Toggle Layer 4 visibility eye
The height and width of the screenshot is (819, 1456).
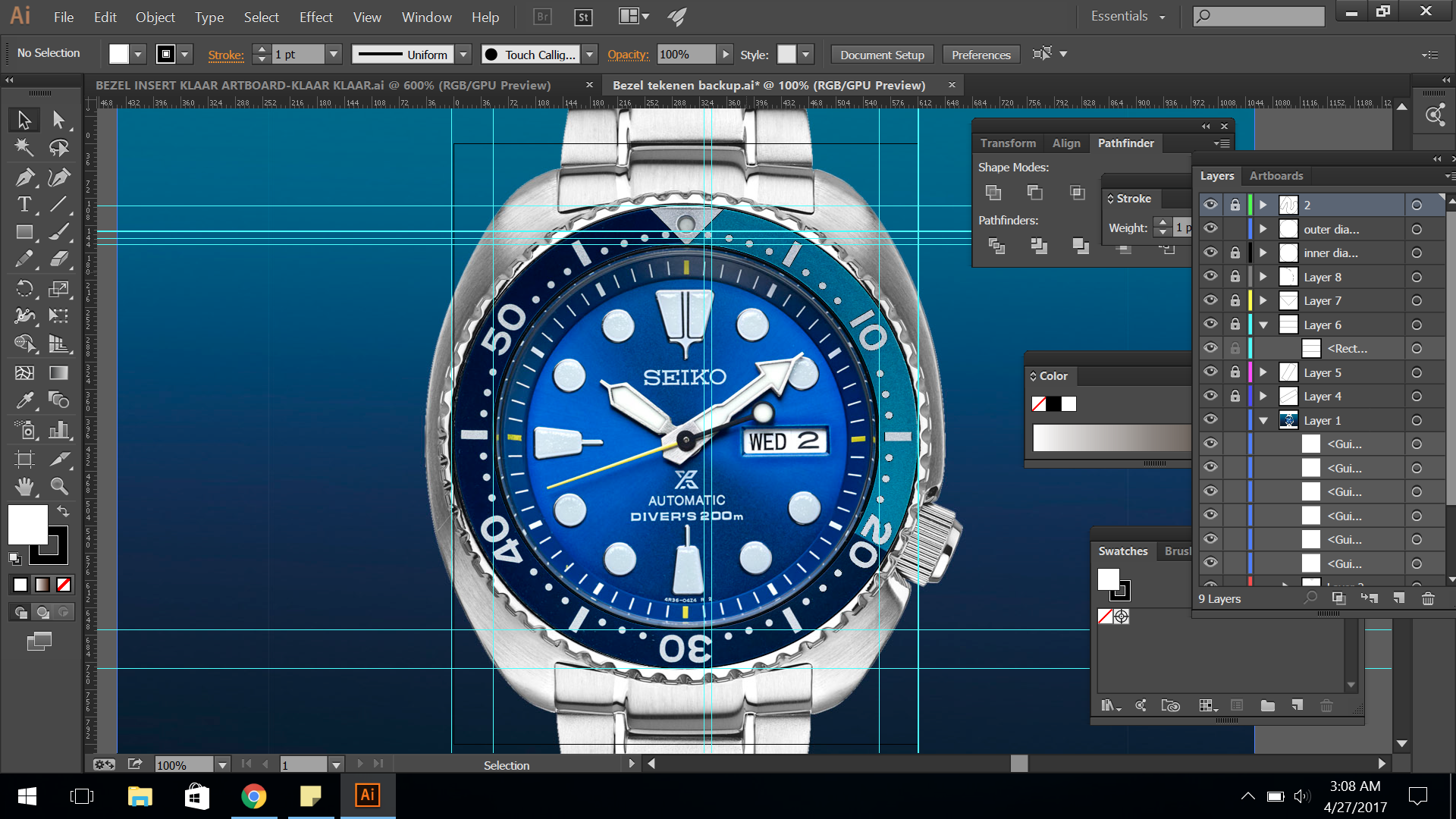[x=1210, y=396]
